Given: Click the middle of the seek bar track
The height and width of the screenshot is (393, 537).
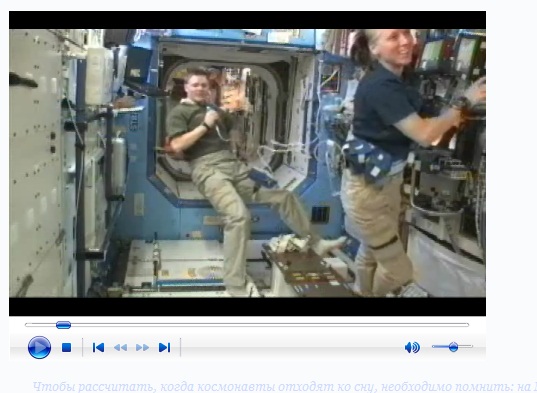Looking at the screenshot, I should click(247, 325).
